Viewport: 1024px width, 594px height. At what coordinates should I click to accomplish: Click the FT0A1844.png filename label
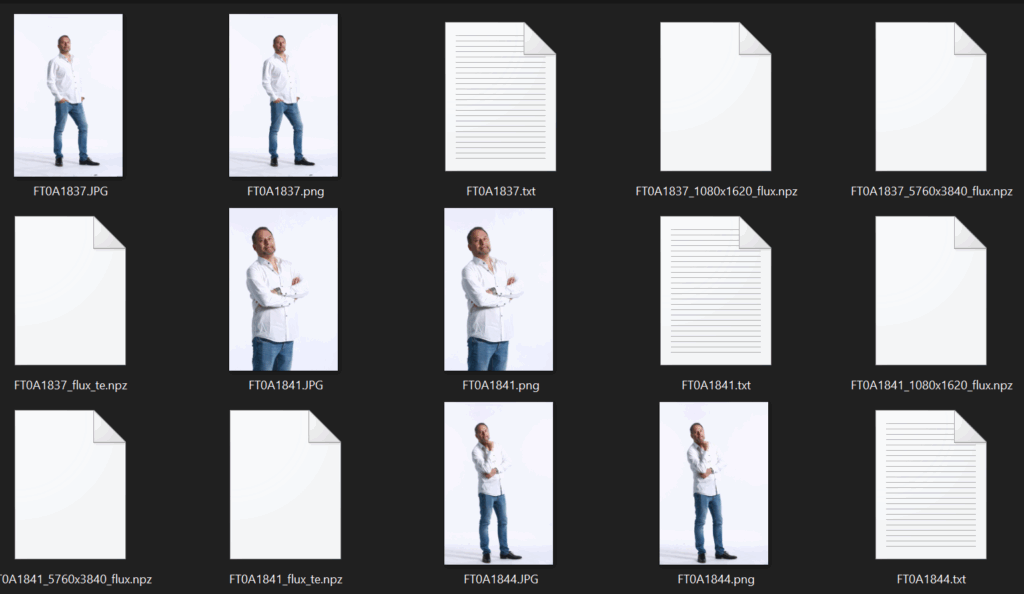715,579
